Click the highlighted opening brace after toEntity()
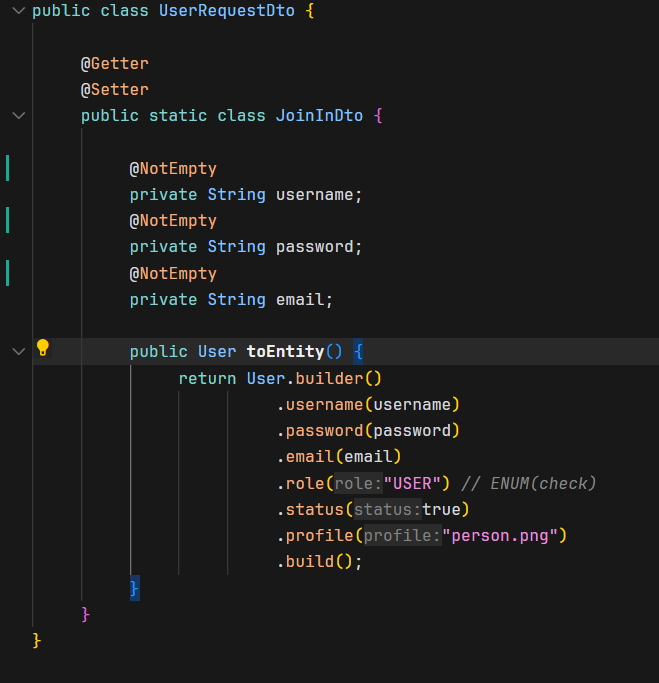The image size is (659, 683). click(x=358, y=352)
